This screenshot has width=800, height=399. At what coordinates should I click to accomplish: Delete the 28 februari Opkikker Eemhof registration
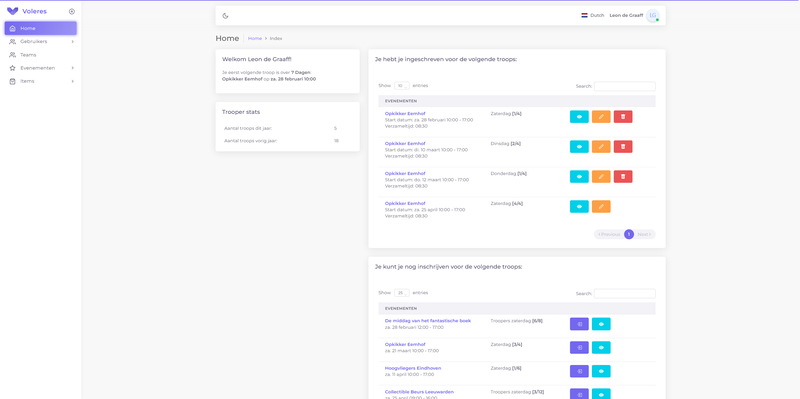(623, 117)
